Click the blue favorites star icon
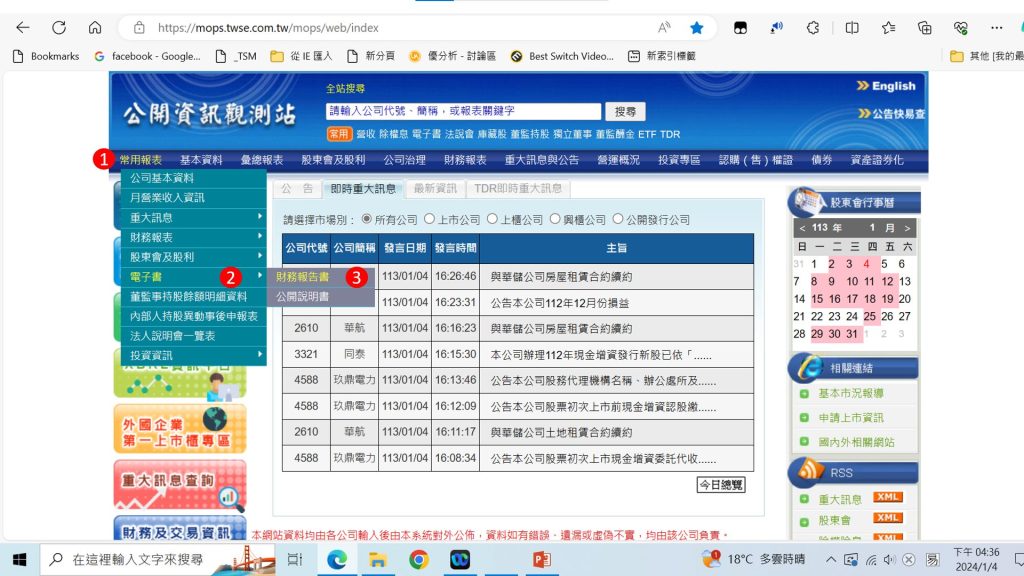This screenshot has width=1024, height=576. click(697, 27)
